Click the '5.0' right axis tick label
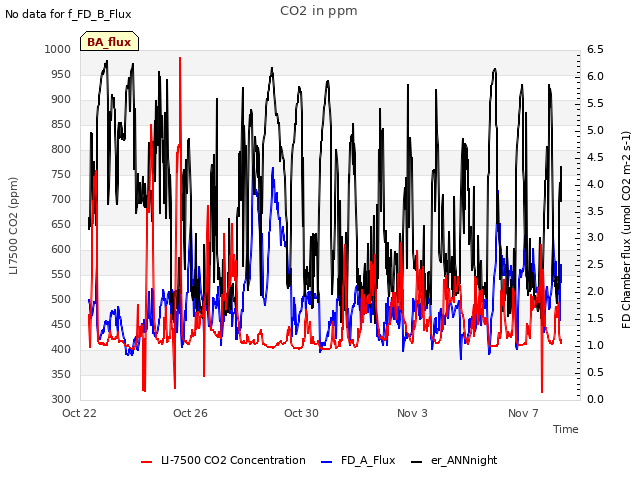 (x=596, y=130)
